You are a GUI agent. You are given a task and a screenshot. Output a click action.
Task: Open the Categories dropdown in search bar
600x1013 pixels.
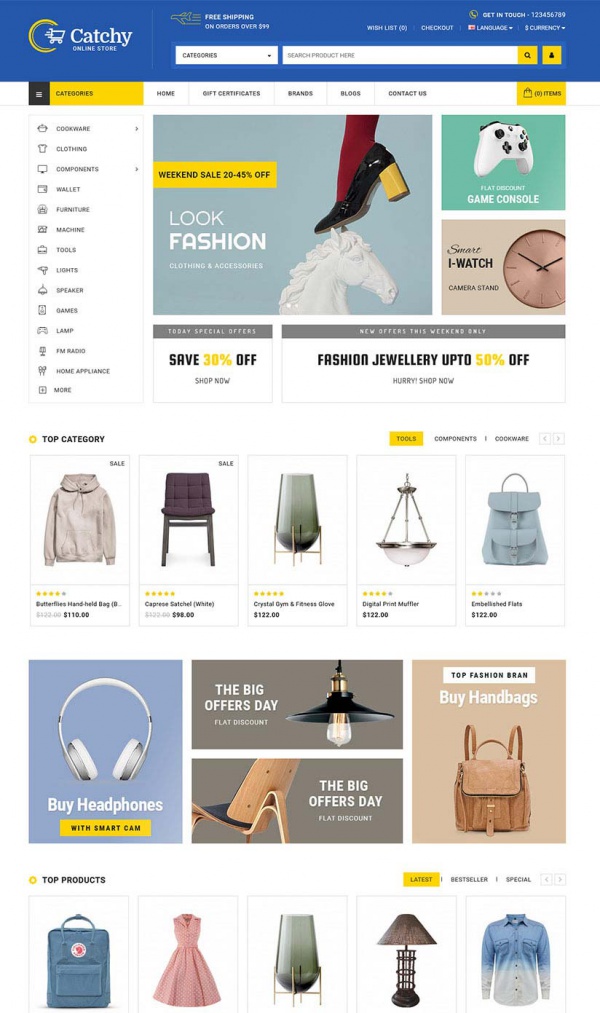click(x=227, y=56)
